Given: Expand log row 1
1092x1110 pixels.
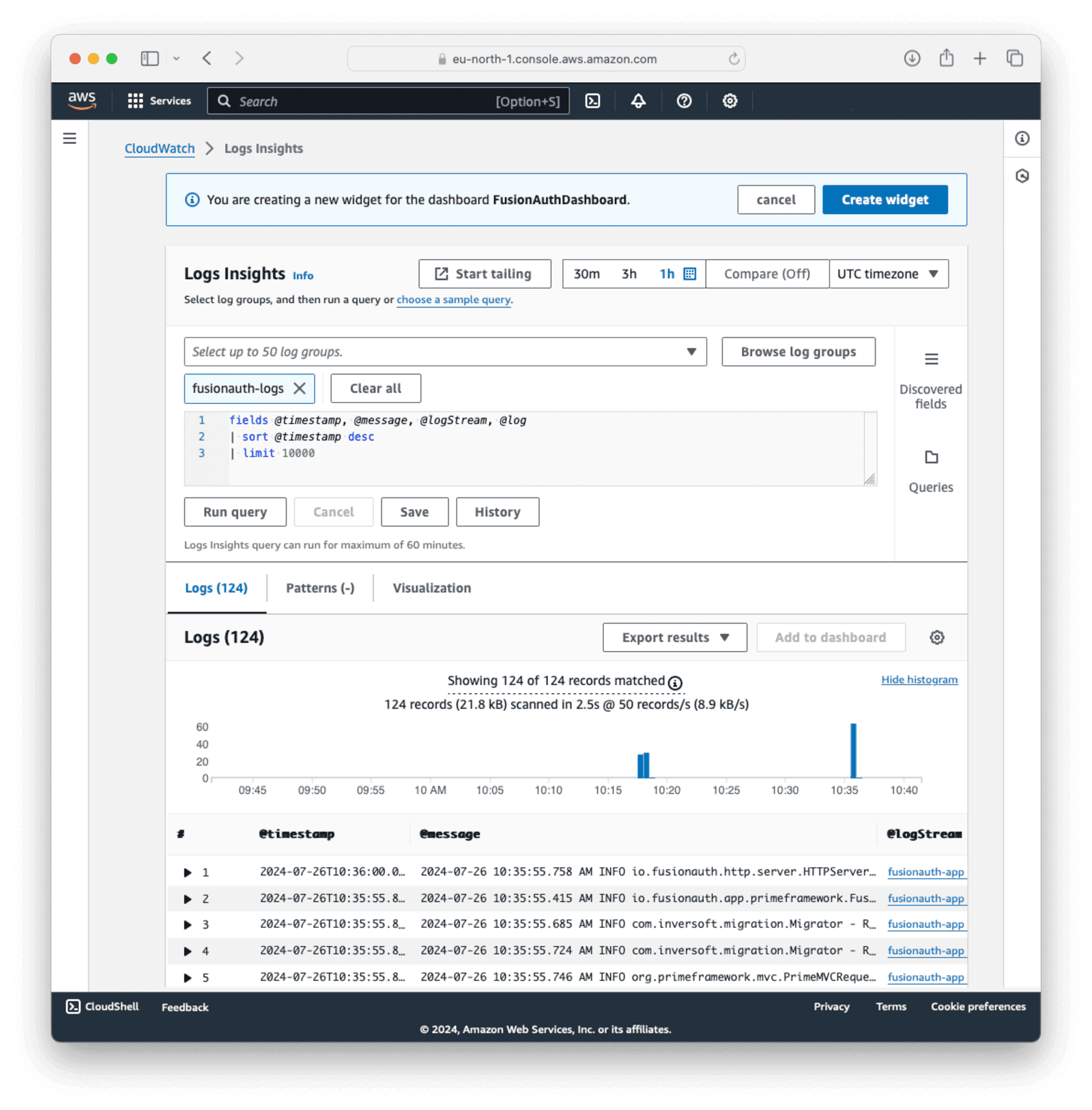Looking at the screenshot, I should click(x=188, y=872).
